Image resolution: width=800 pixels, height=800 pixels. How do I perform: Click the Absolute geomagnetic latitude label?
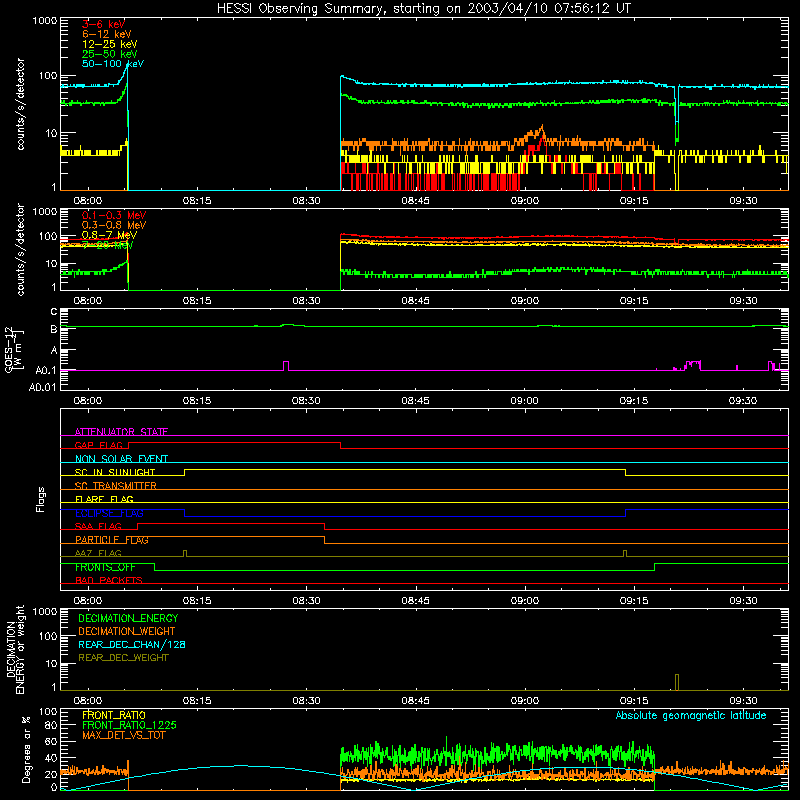pos(691,716)
